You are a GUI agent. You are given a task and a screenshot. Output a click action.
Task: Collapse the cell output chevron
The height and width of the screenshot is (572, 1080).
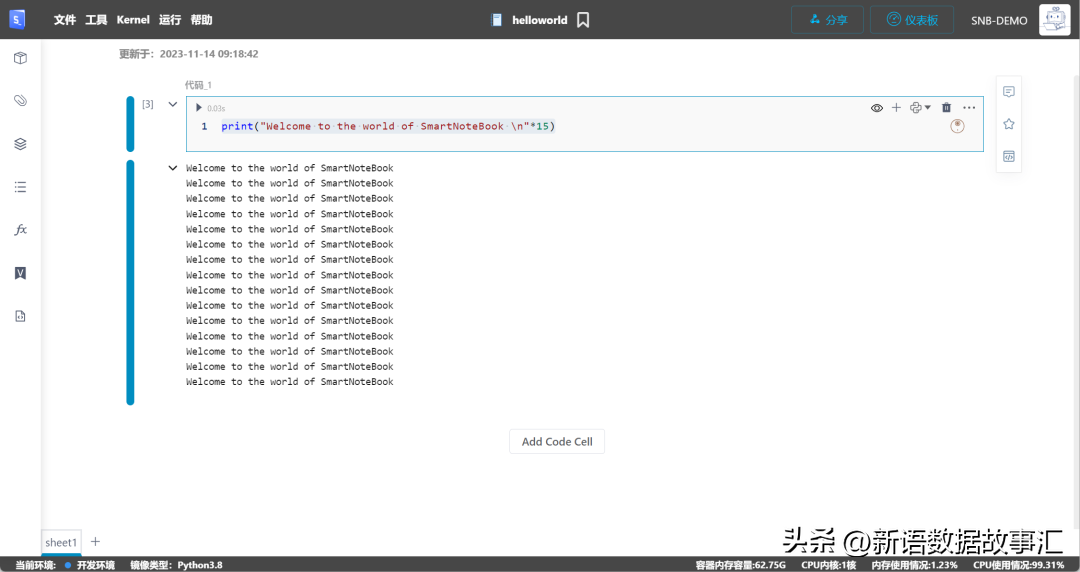(173, 168)
